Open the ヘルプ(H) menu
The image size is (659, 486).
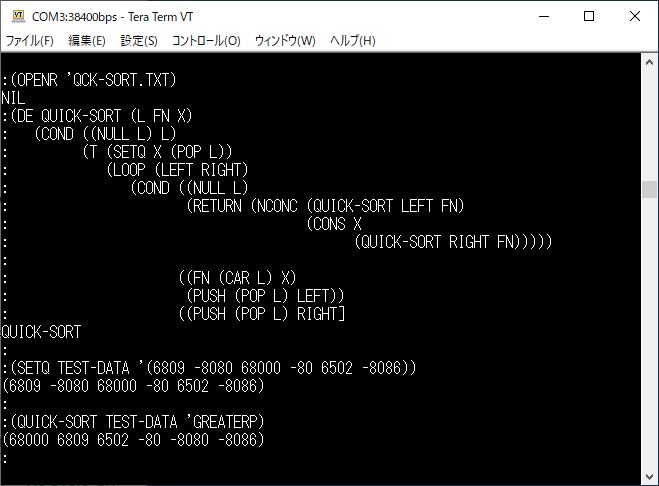(353, 41)
